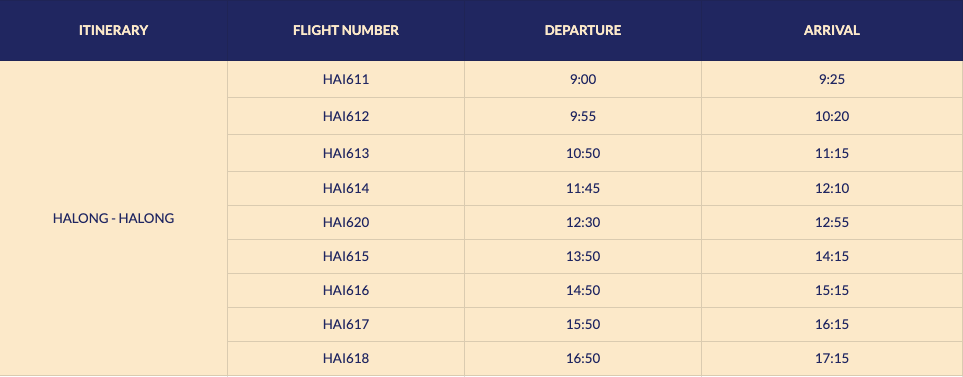This screenshot has height=377, width=963.
Task: Click the 9:00 departure time
Action: pos(583,79)
